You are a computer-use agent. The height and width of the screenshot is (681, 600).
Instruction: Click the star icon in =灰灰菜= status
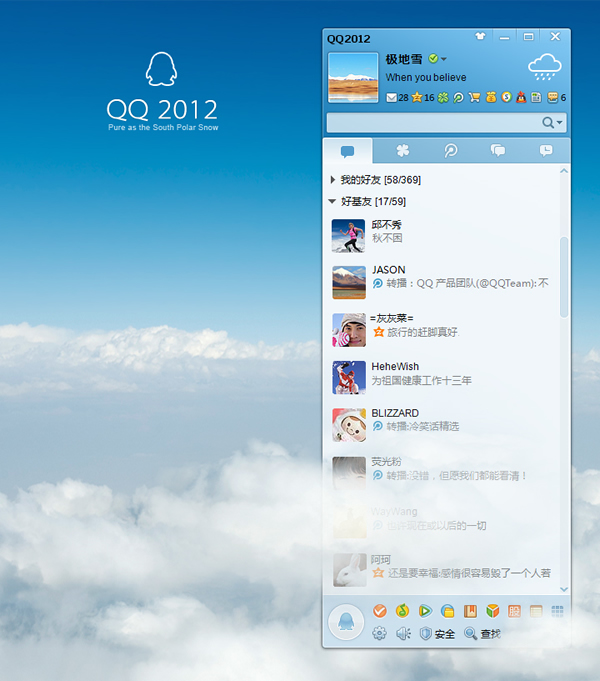(378, 332)
